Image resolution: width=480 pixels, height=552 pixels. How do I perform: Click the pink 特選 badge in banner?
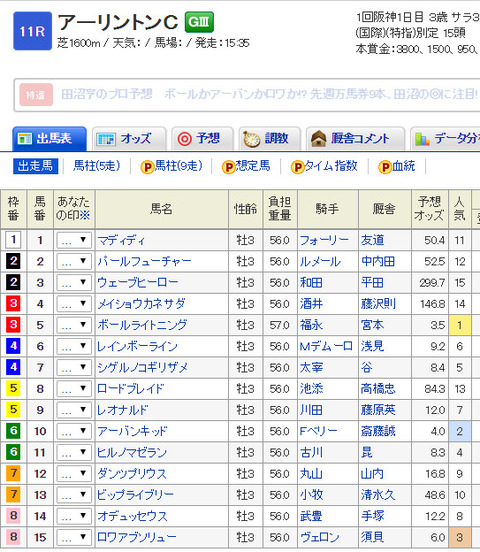pos(36,95)
